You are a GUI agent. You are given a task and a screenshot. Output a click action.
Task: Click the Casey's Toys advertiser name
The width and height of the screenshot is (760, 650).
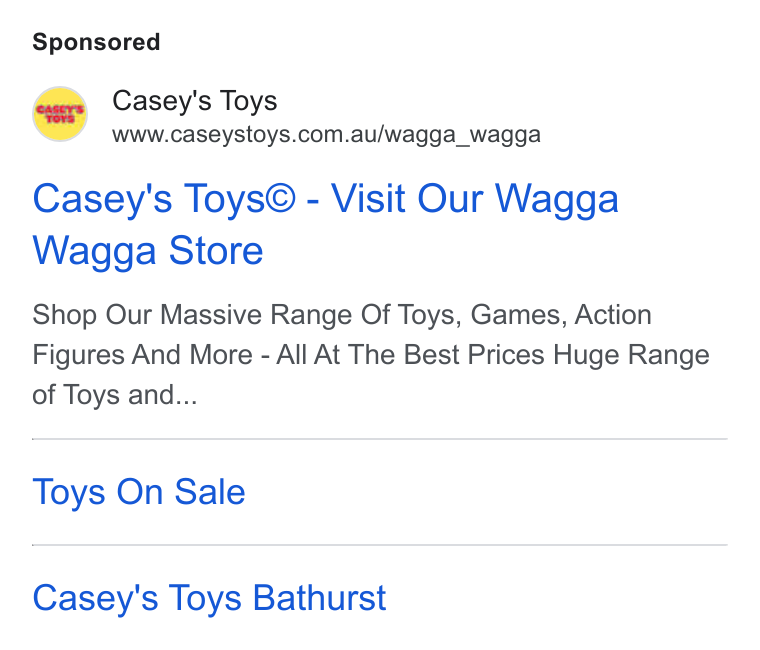click(194, 101)
